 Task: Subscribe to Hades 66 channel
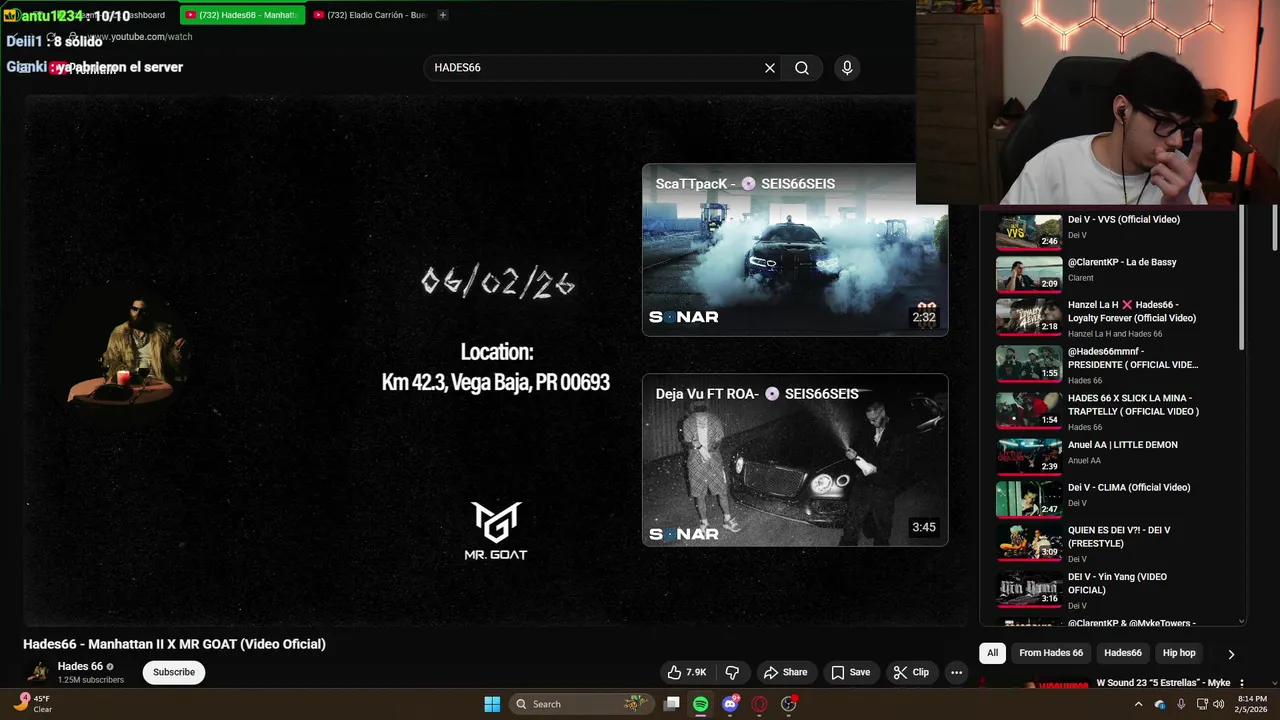(x=174, y=672)
